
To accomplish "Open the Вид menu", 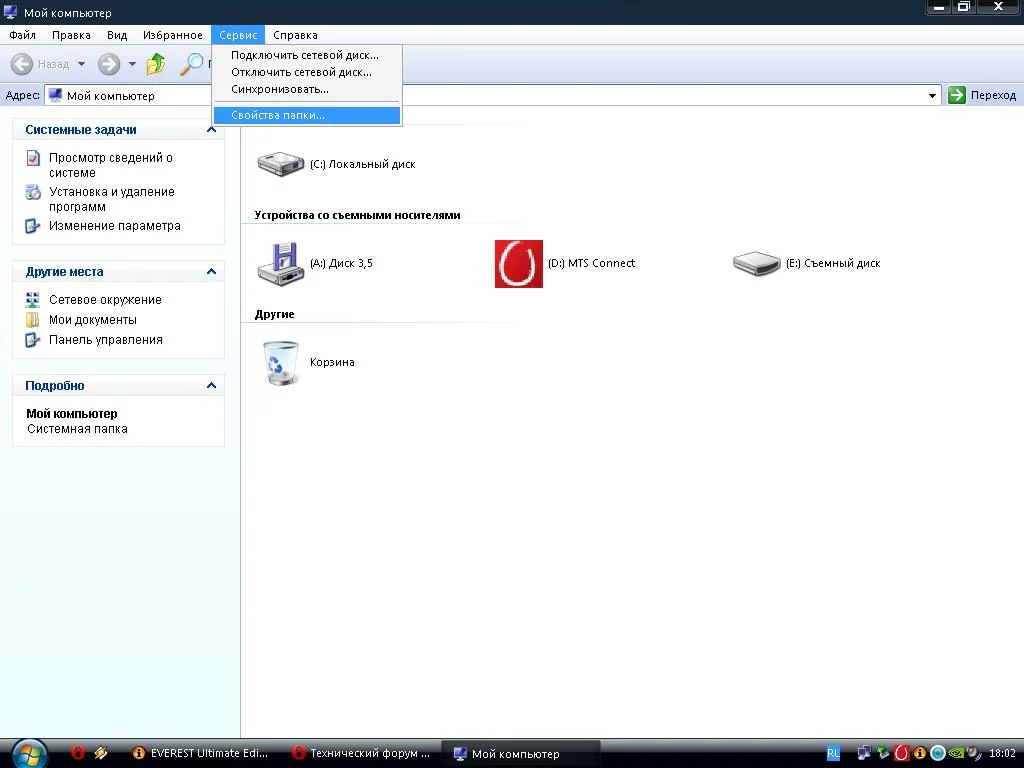I will pyautogui.click(x=117, y=35).
